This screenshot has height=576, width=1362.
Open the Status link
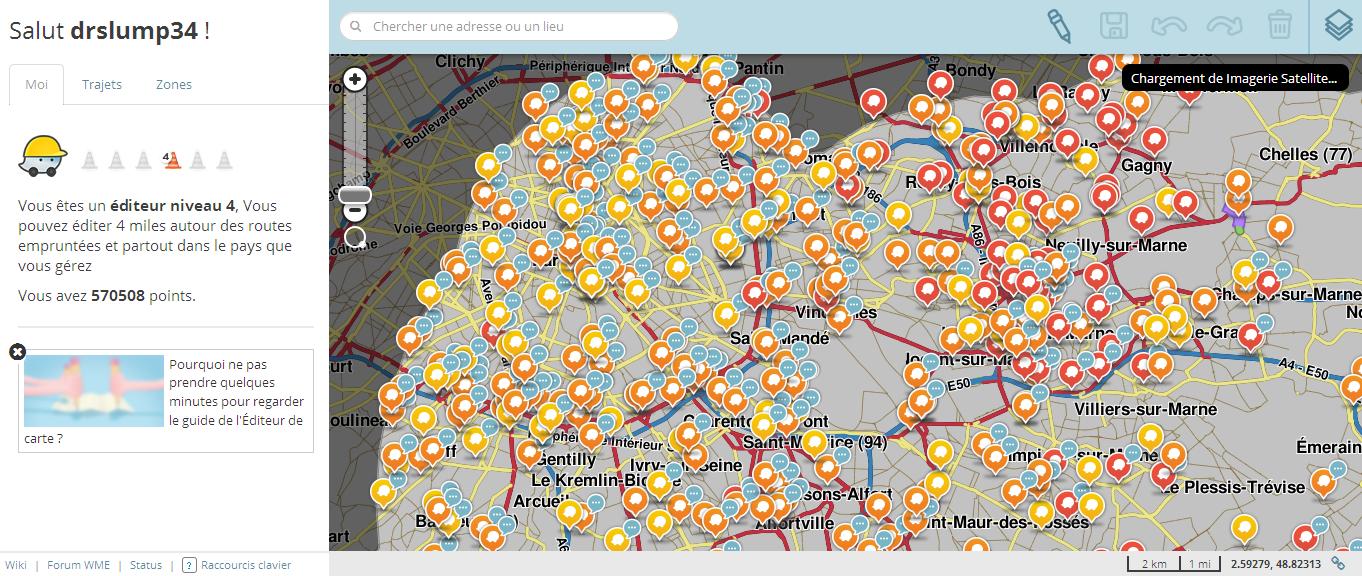coord(146,565)
